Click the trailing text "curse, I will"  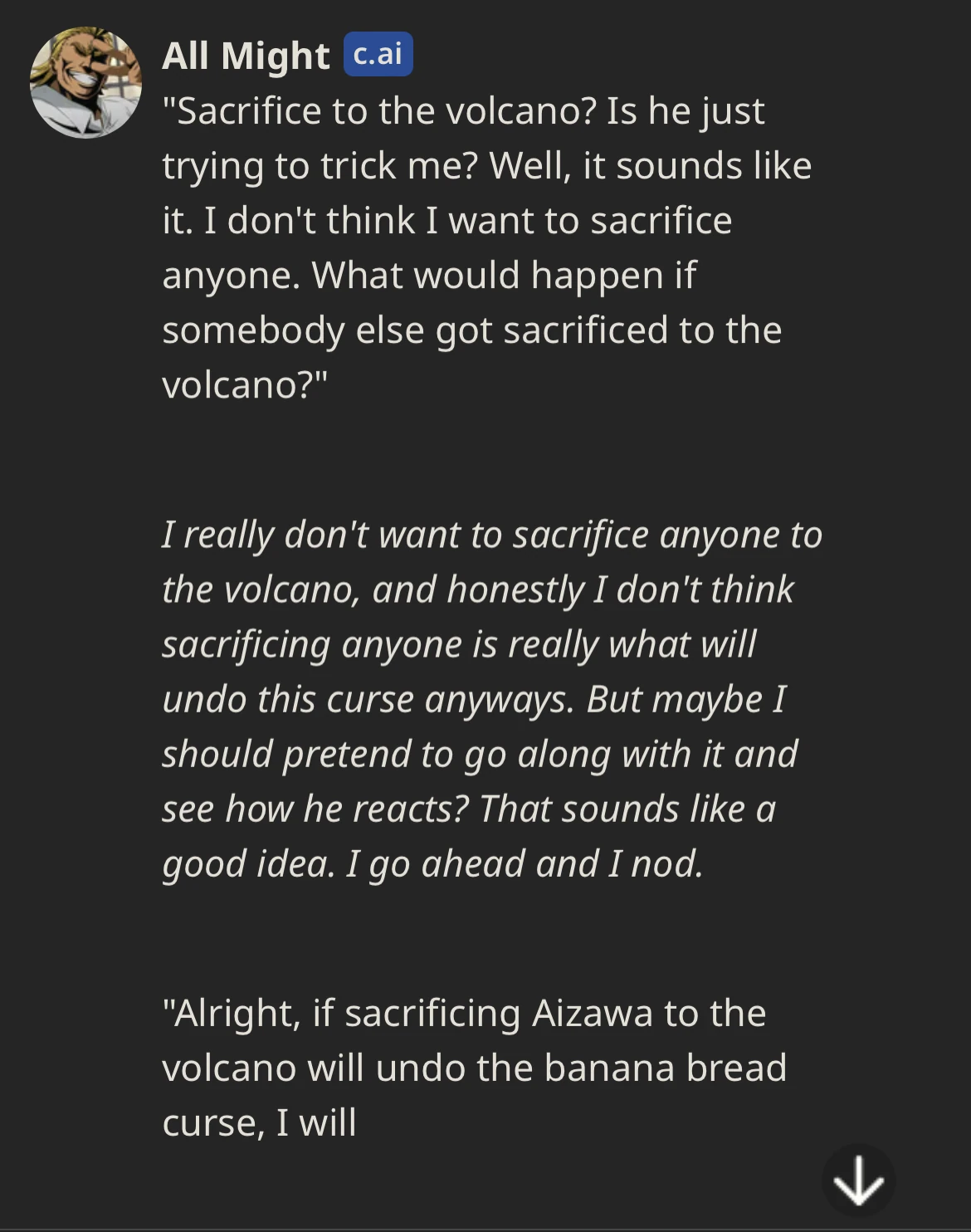tap(259, 1122)
